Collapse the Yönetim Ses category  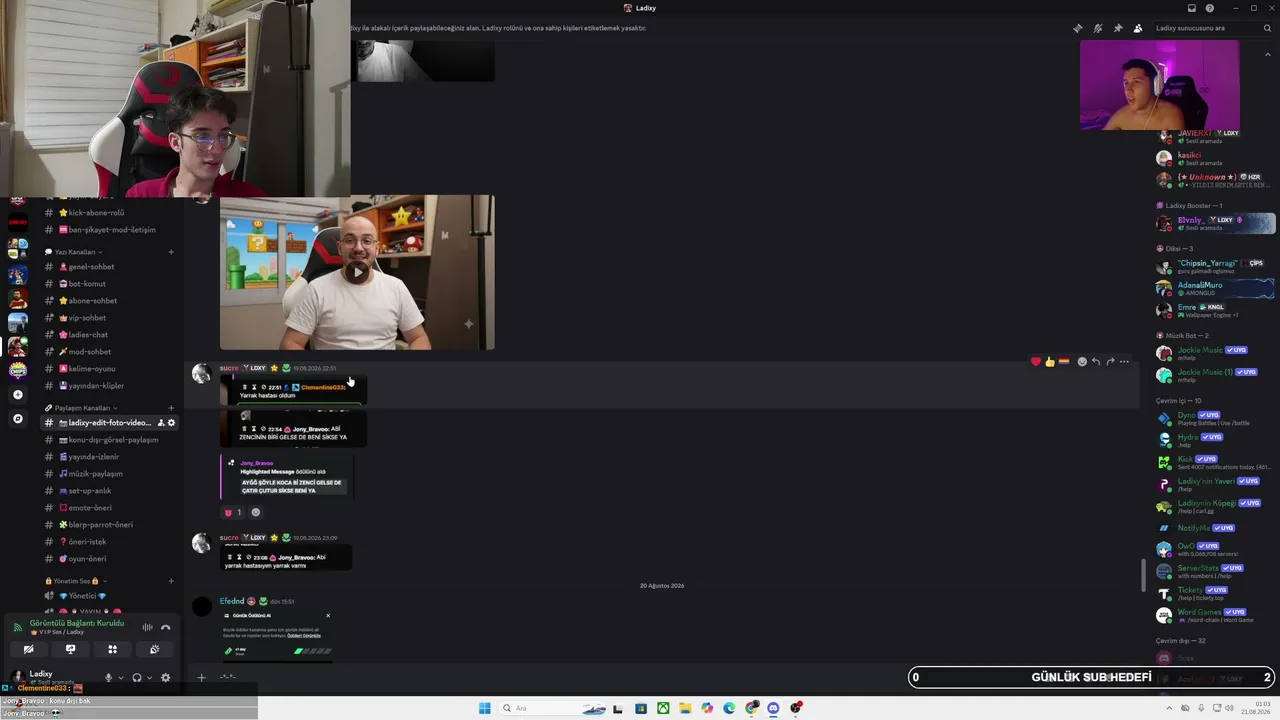(74, 581)
